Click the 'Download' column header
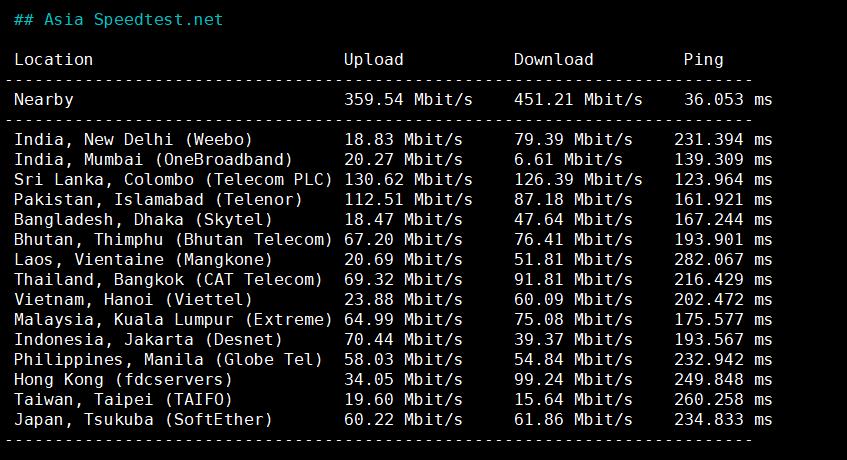 [553, 59]
